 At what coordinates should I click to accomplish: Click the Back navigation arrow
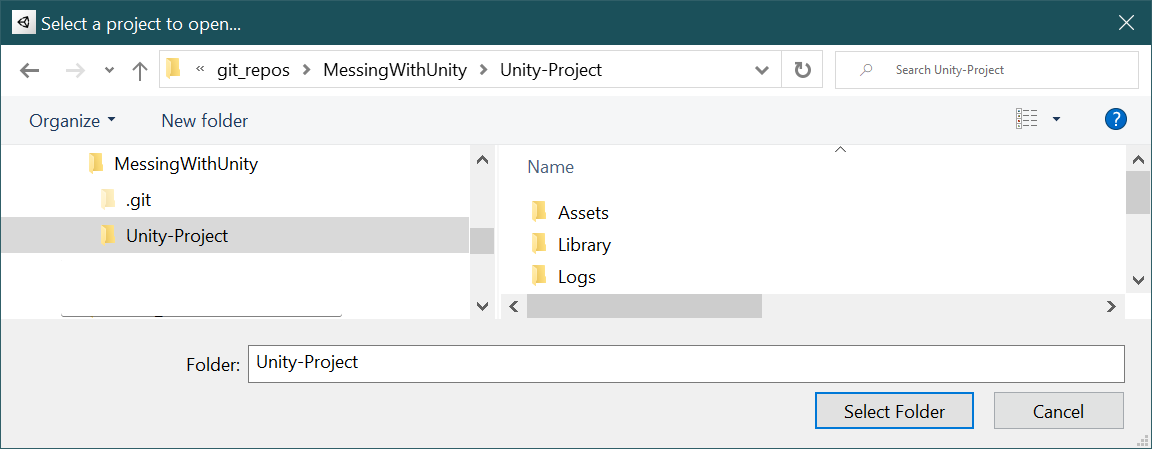29,71
